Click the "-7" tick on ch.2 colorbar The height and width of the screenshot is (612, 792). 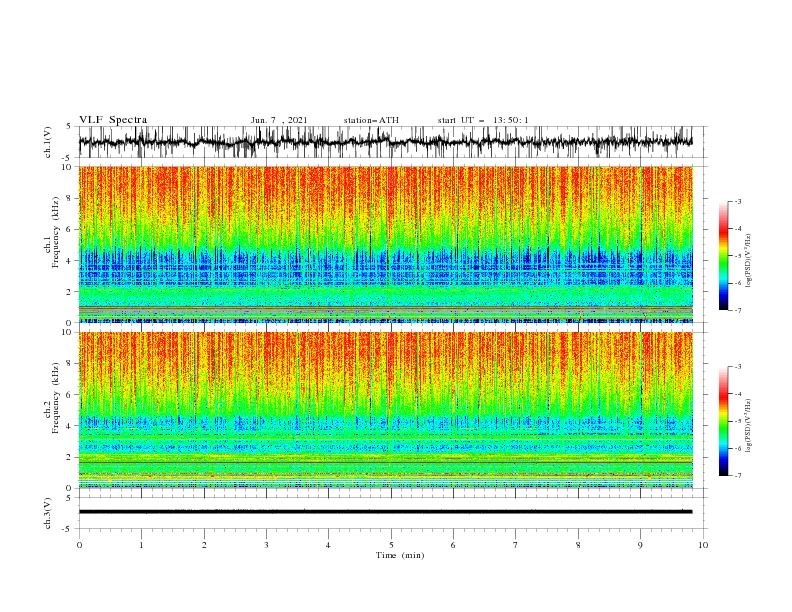point(737,476)
